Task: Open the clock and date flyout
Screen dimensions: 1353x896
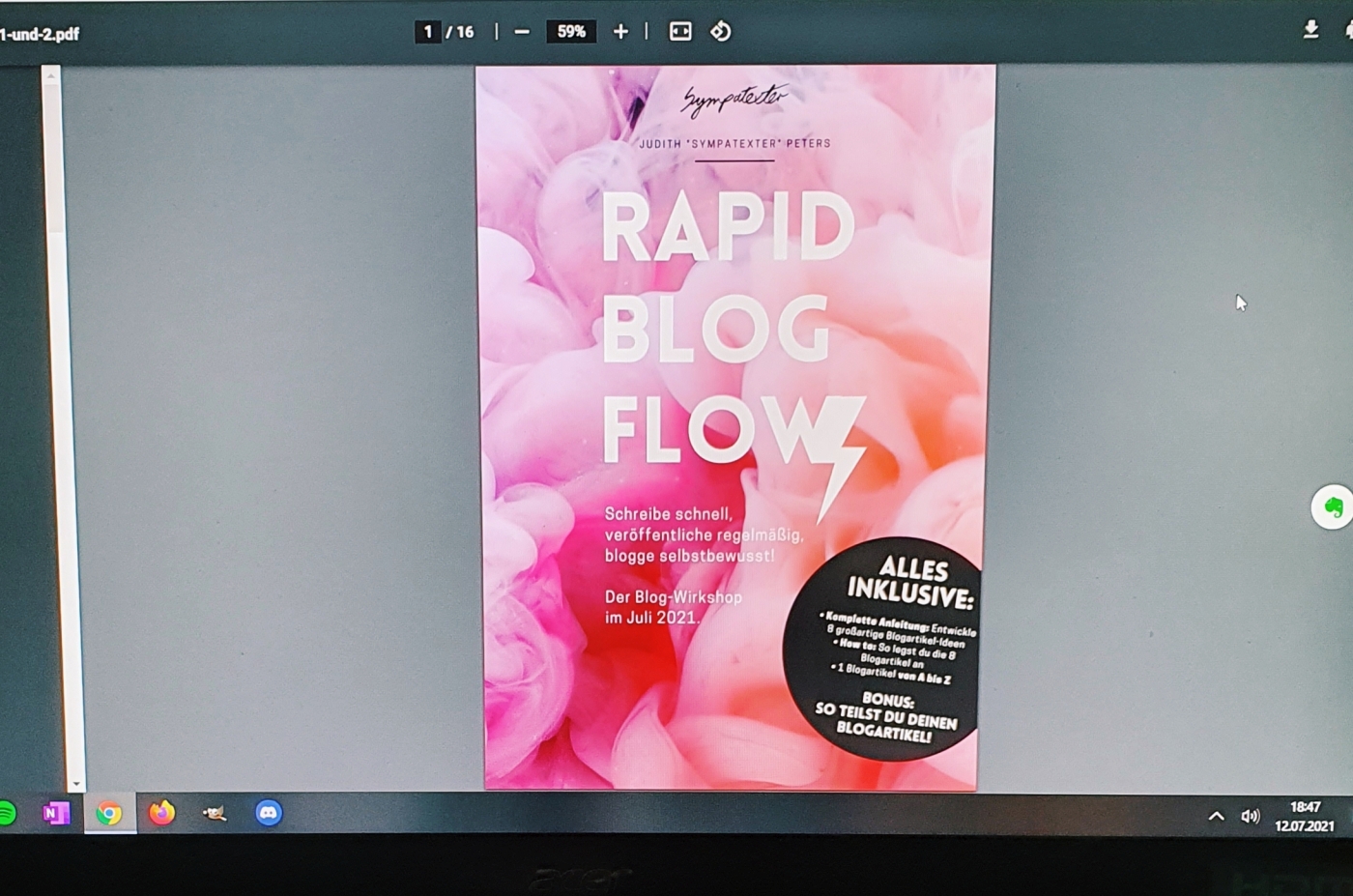Action: tap(1305, 817)
